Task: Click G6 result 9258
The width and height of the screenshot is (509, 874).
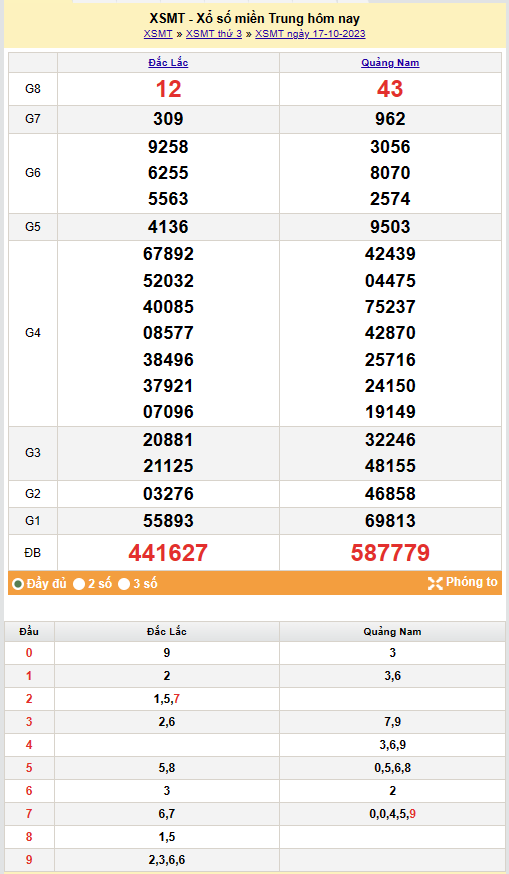Action: [168, 147]
